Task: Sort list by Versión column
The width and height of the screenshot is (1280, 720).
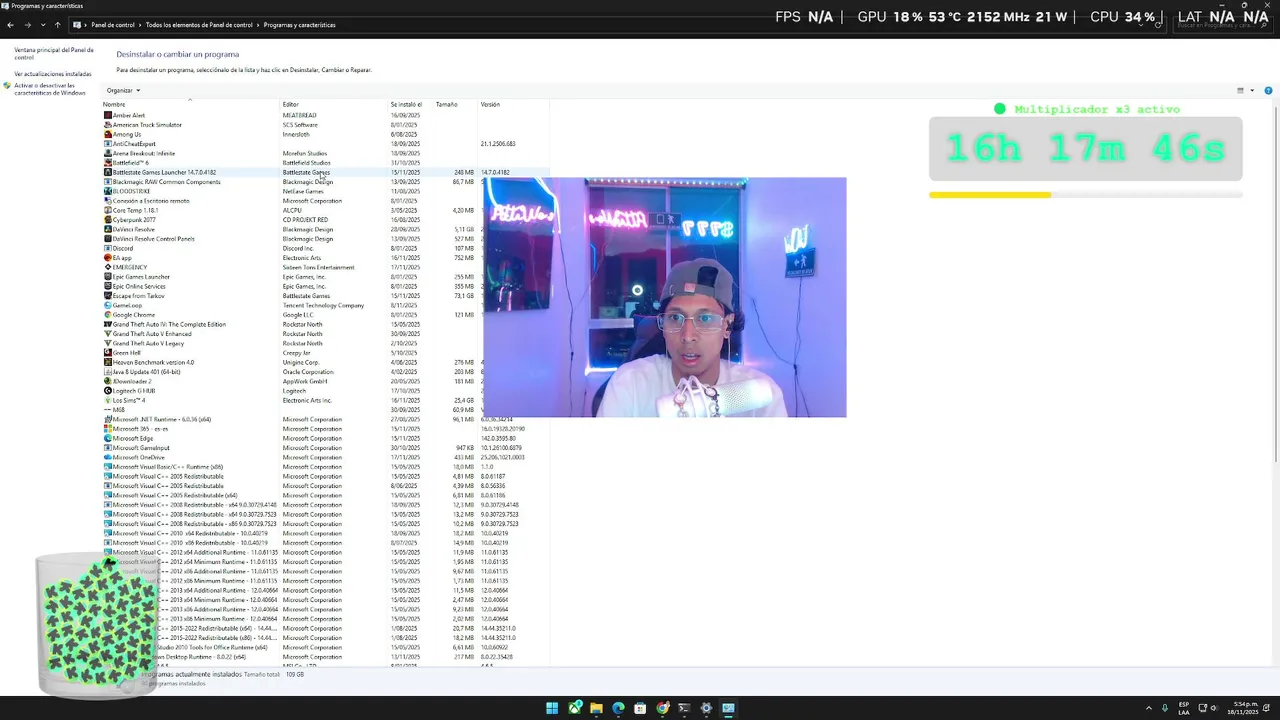Action: (x=513, y=104)
